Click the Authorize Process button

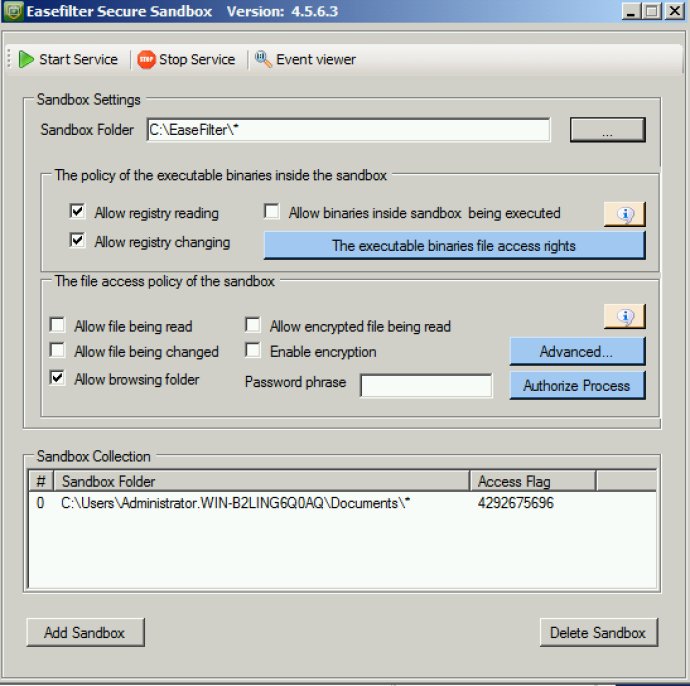[x=577, y=385]
